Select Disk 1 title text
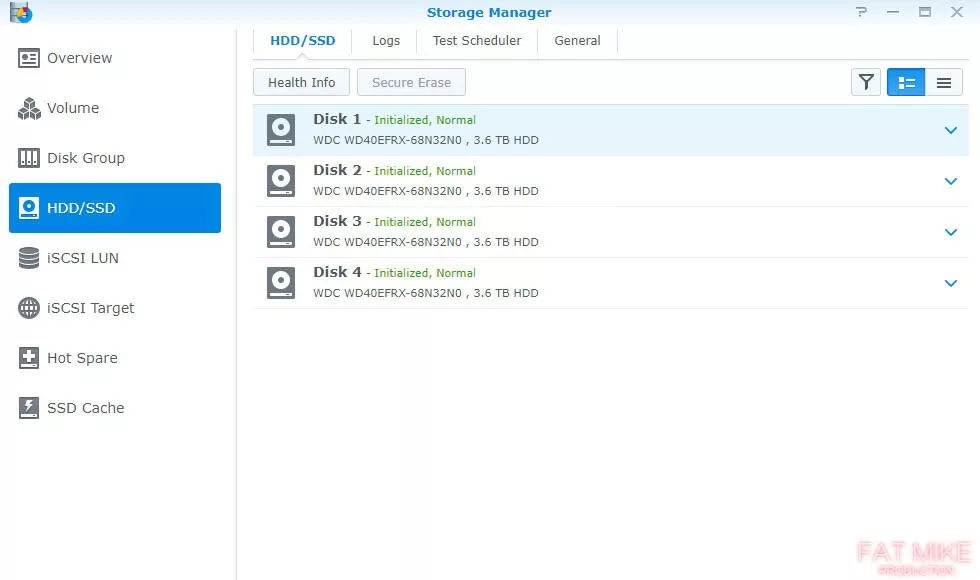 (x=337, y=119)
